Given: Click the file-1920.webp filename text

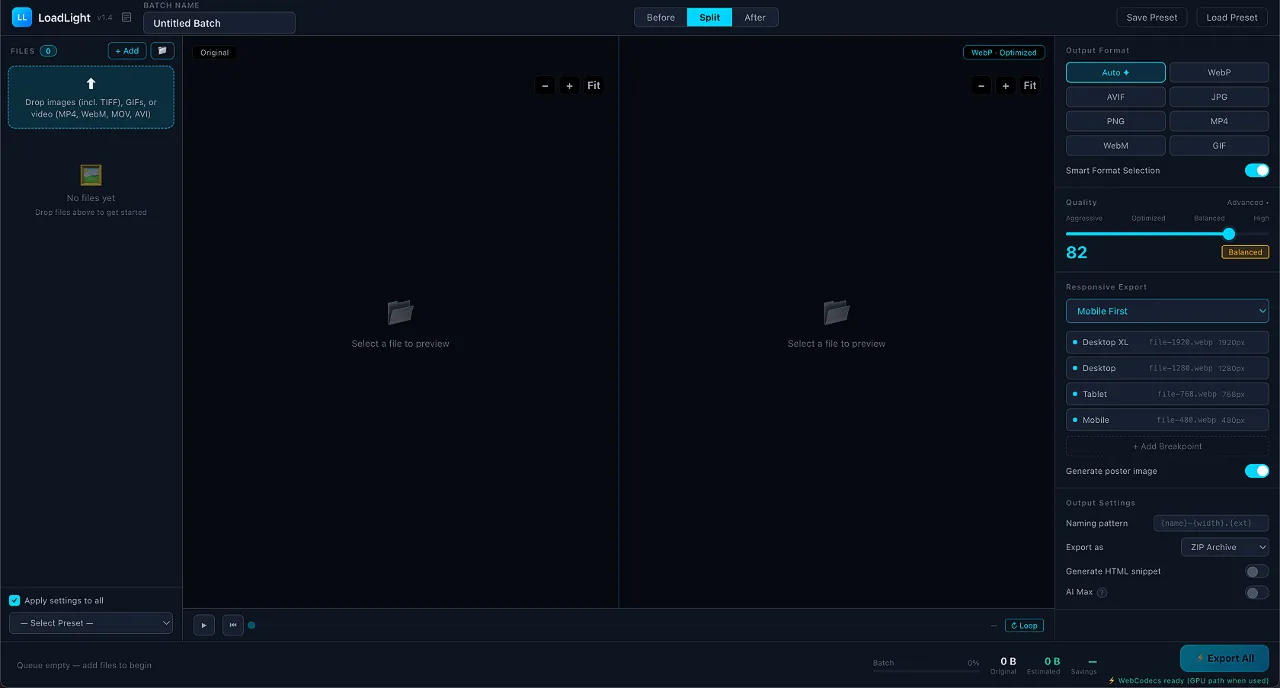Looking at the screenshot, I should (1180, 342).
